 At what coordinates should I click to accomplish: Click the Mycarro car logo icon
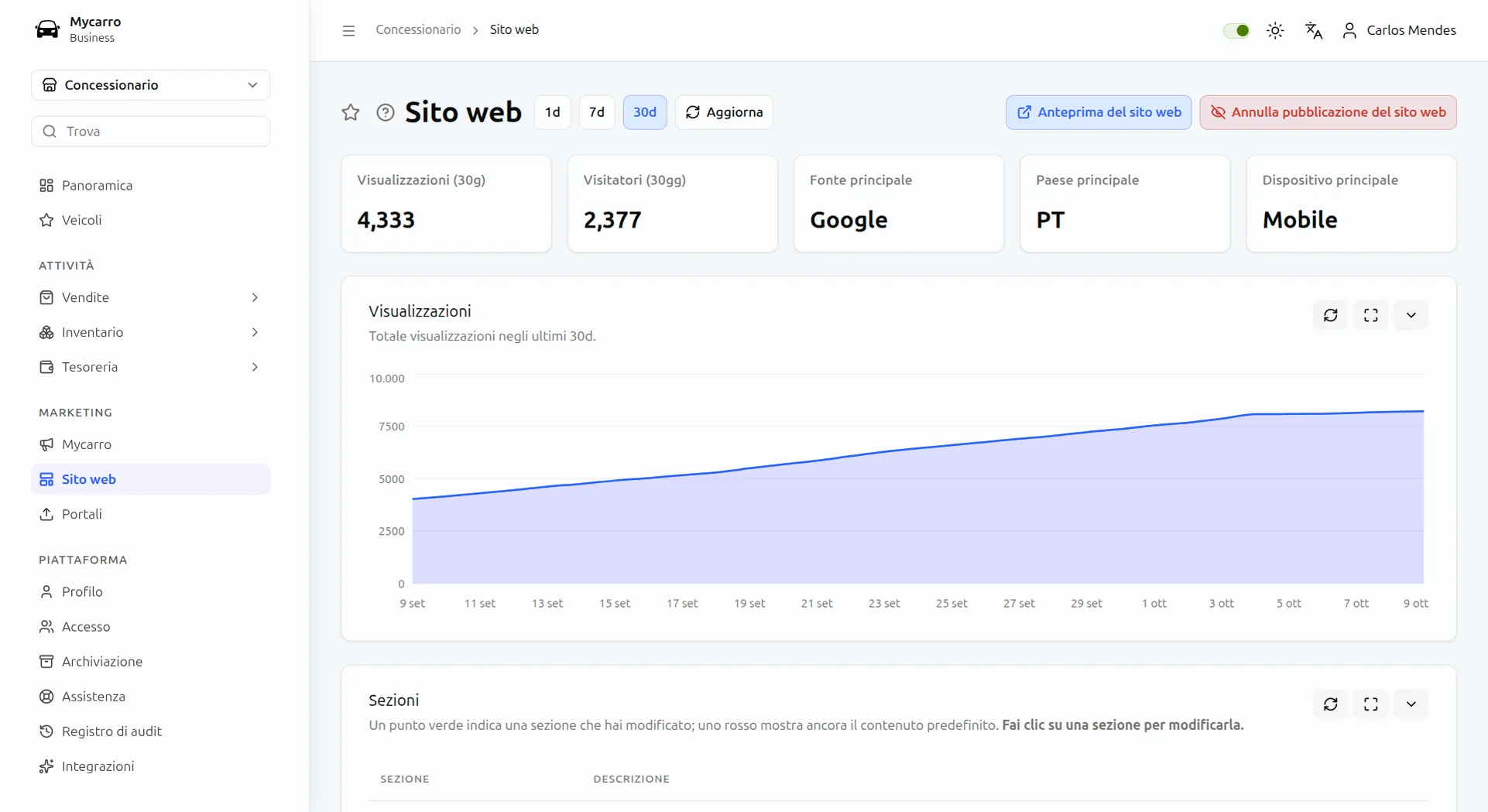click(x=47, y=29)
